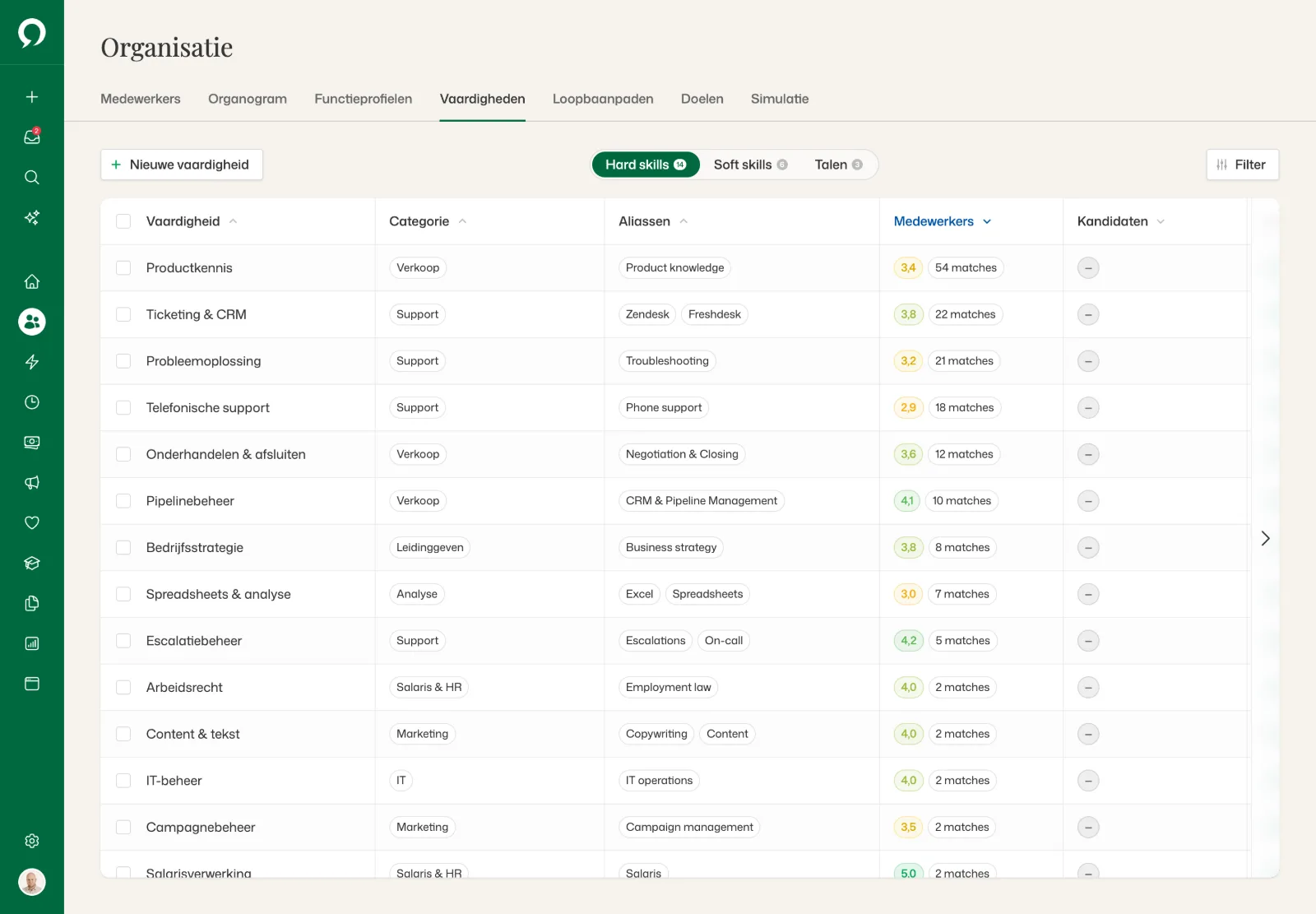Viewport: 1316px width, 914px height.
Task: Sort by the Categorie column header
Action: coord(428,221)
